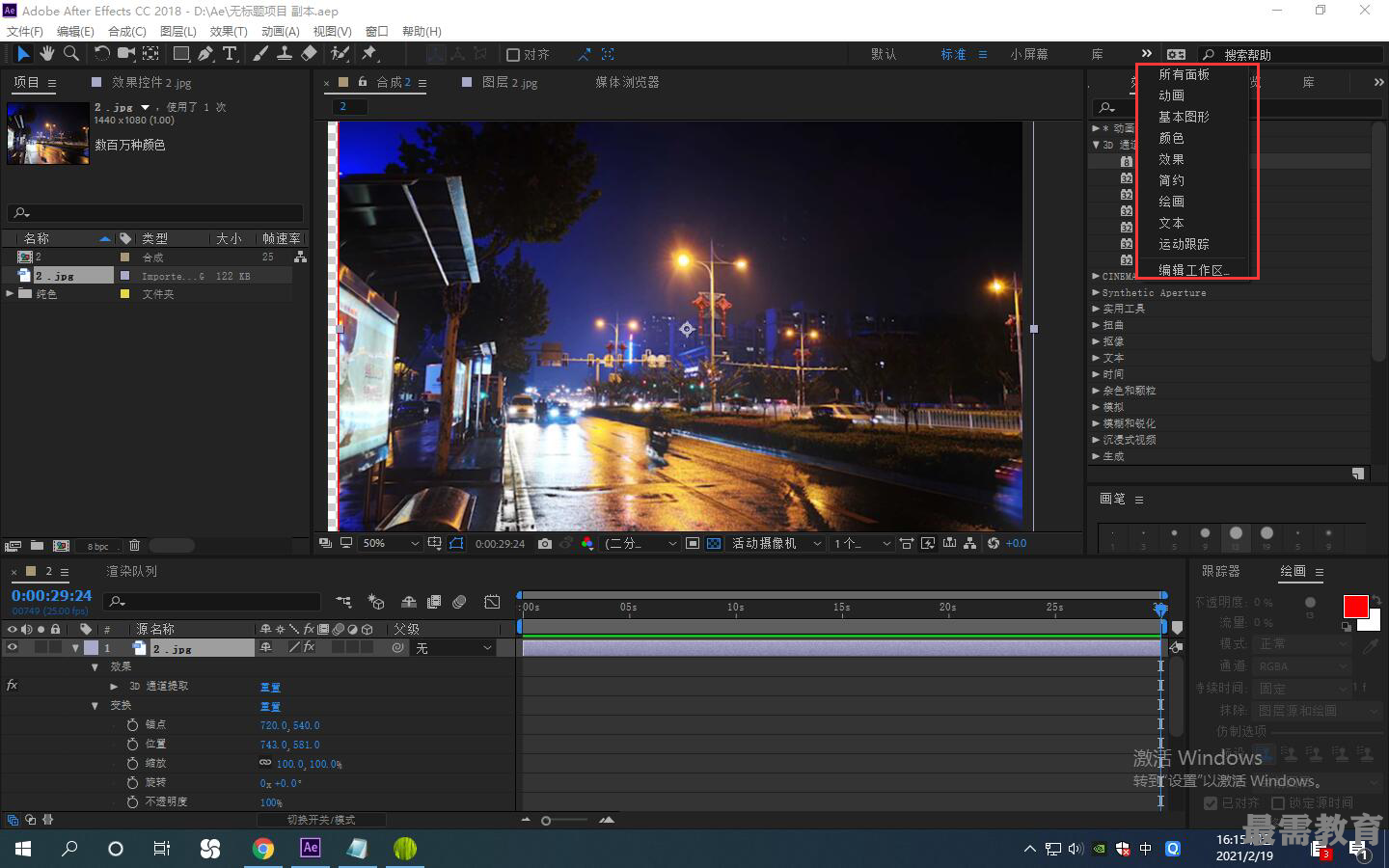
Task: Toggle mask and shape path visibility
Action: [x=456, y=544]
